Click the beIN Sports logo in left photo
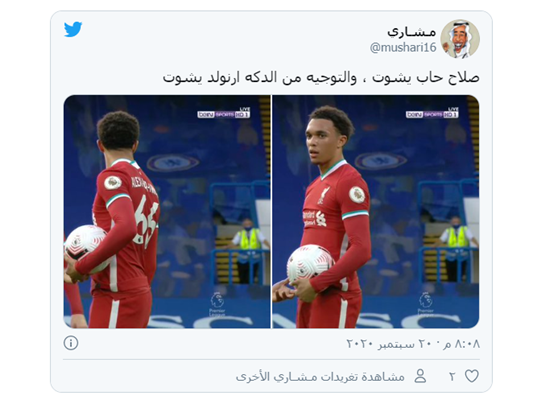Screen dimensions: 550x400 (x=223, y=114)
